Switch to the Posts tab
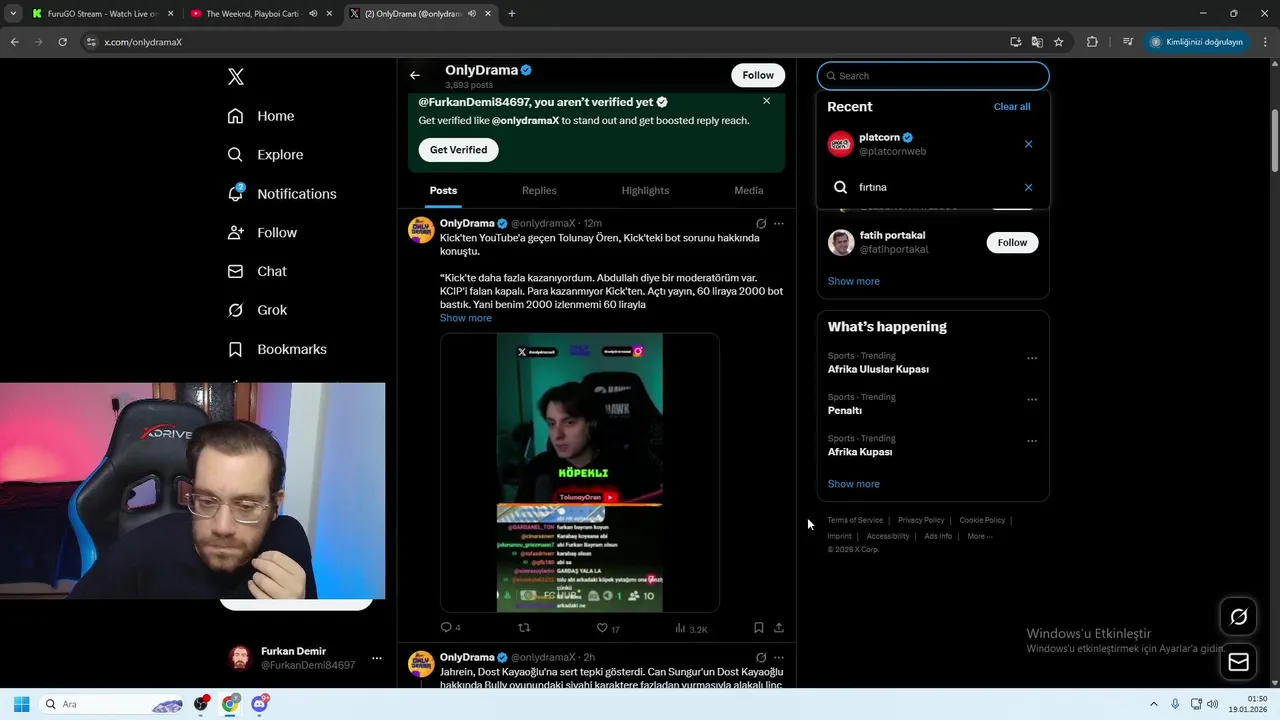 coord(444,190)
